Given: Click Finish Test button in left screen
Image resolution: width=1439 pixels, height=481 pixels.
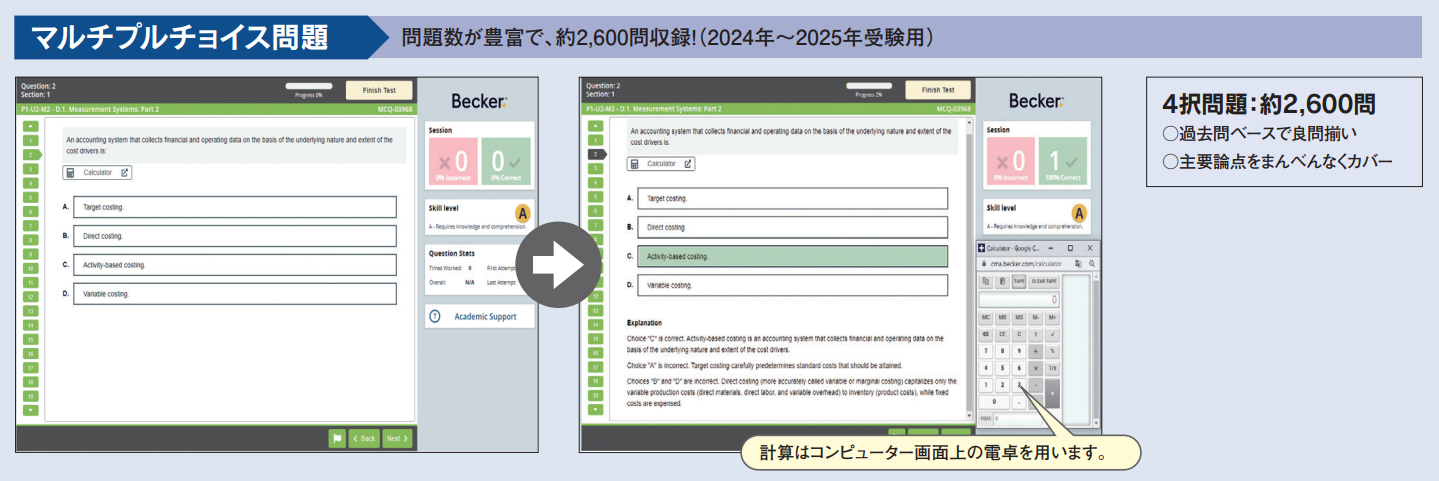Looking at the screenshot, I should click(x=378, y=90).
